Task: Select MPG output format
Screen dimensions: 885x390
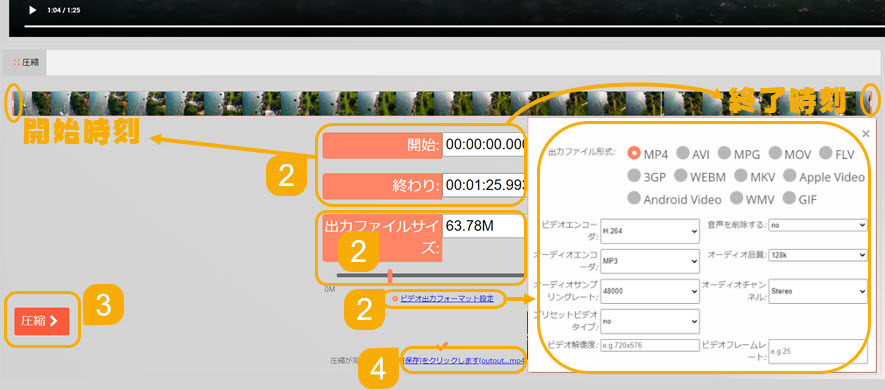Action: pos(725,153)
